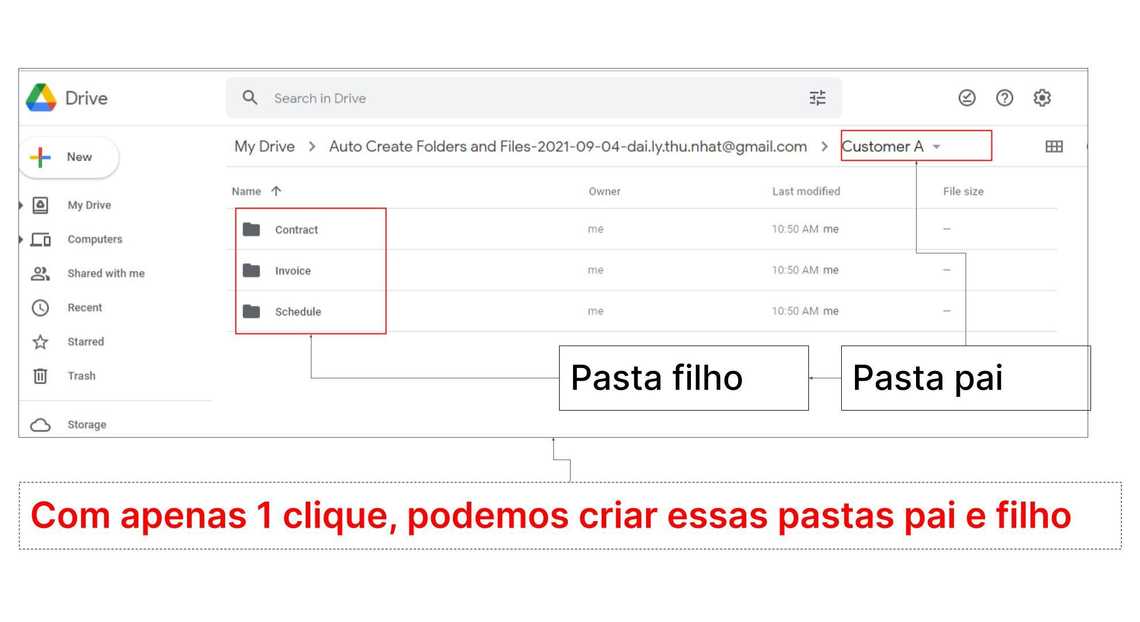
Task: Click the Owner column header
Action: click(x=605, y=191)
